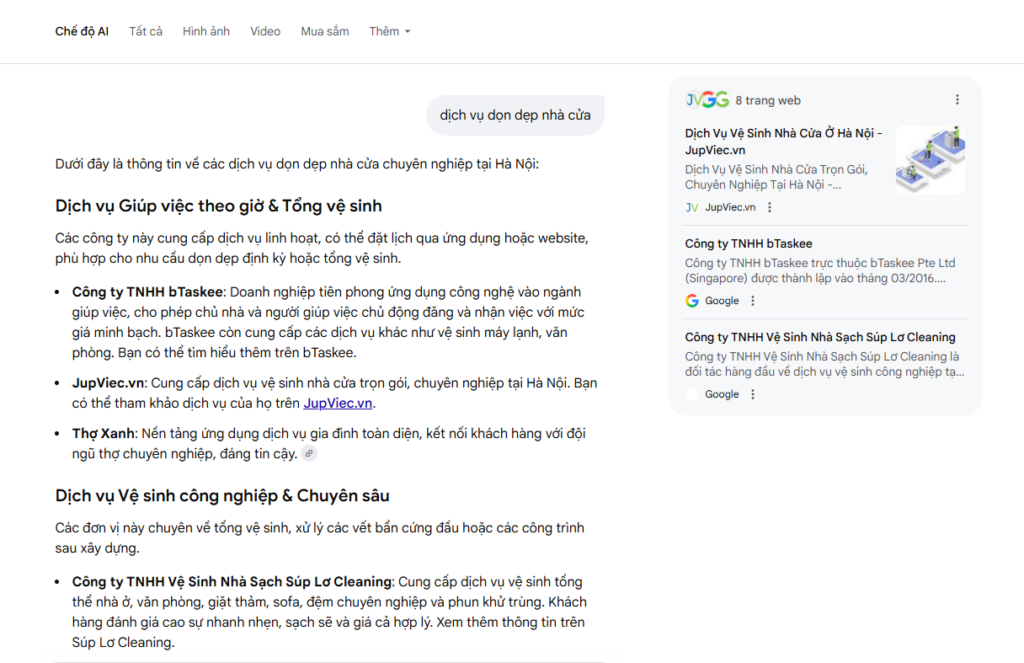Switch to Tất cả tab

(x=146, y=31)
